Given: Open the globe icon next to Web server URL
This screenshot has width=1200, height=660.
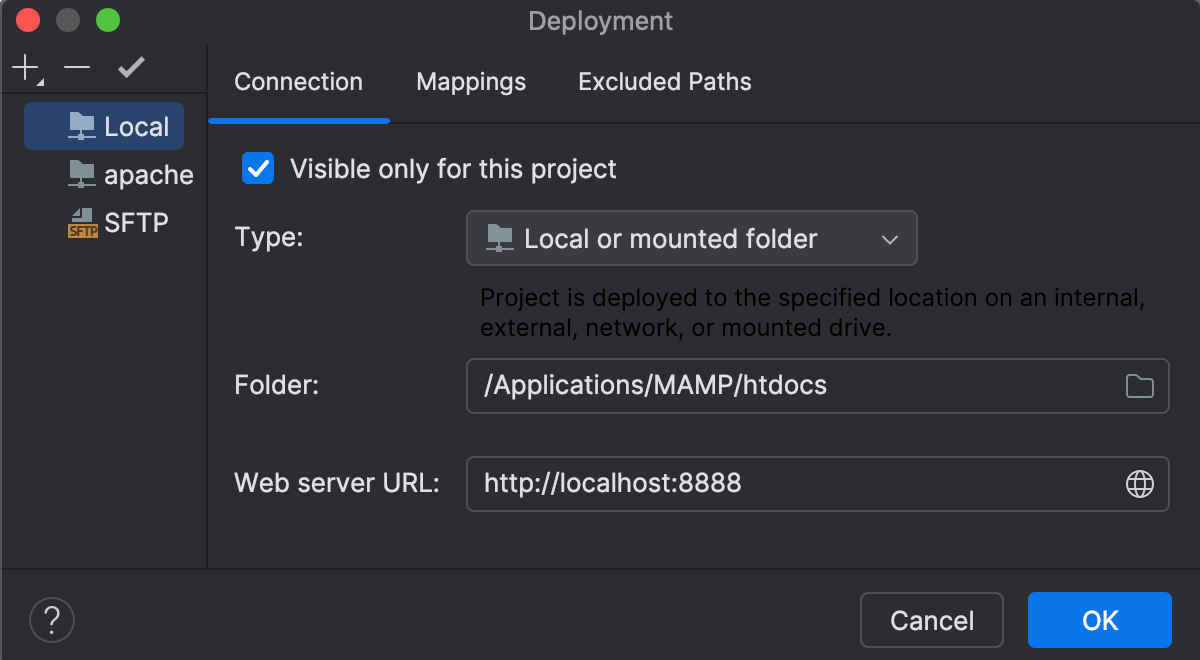Looking at the screenshot, I should pyautogui.click(x=1139, y=484).
